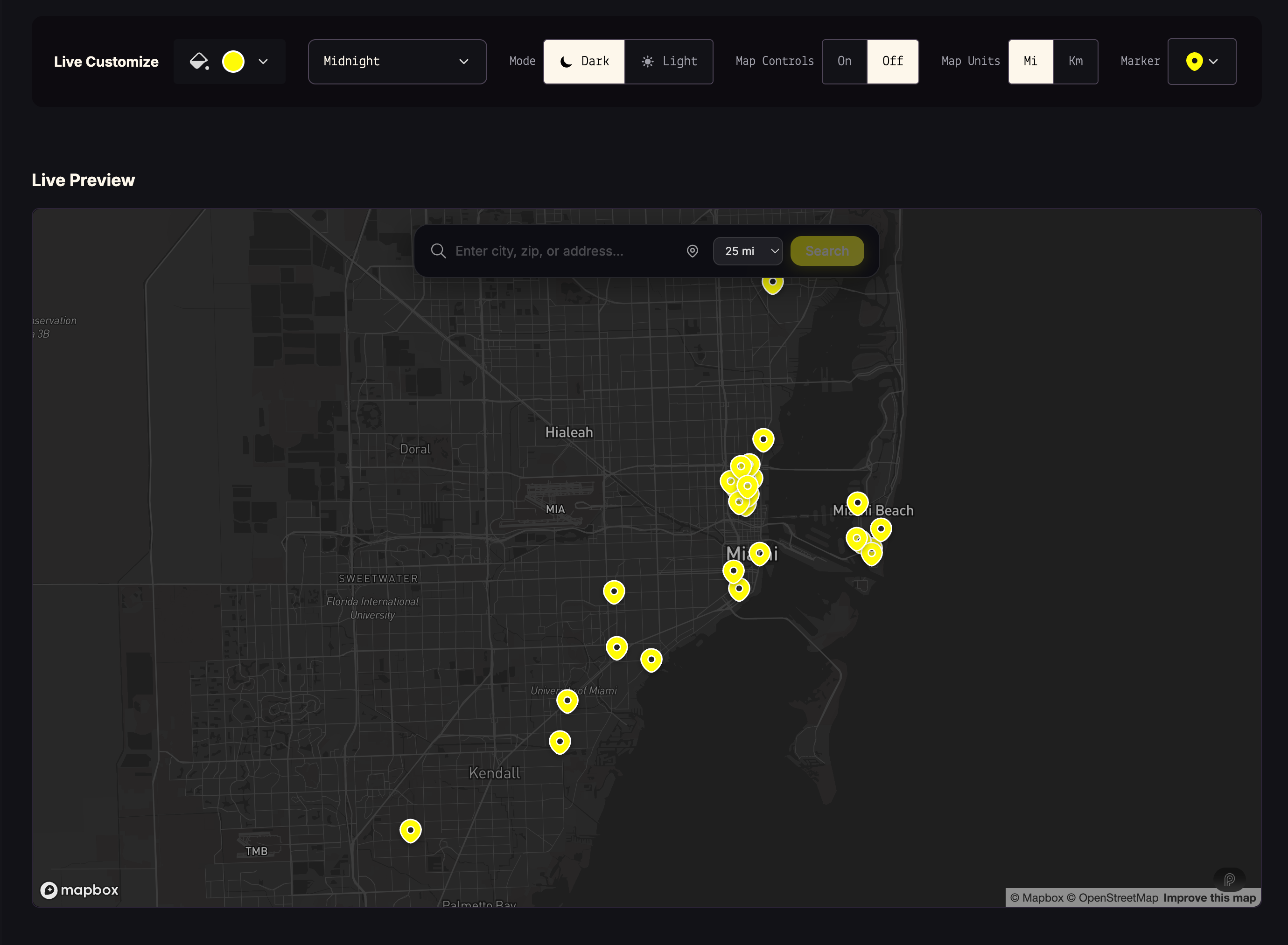The width and height of the screenshot is (1288, 945).
Task: Set map units to Km
Action: click(x=1075, y=61)
